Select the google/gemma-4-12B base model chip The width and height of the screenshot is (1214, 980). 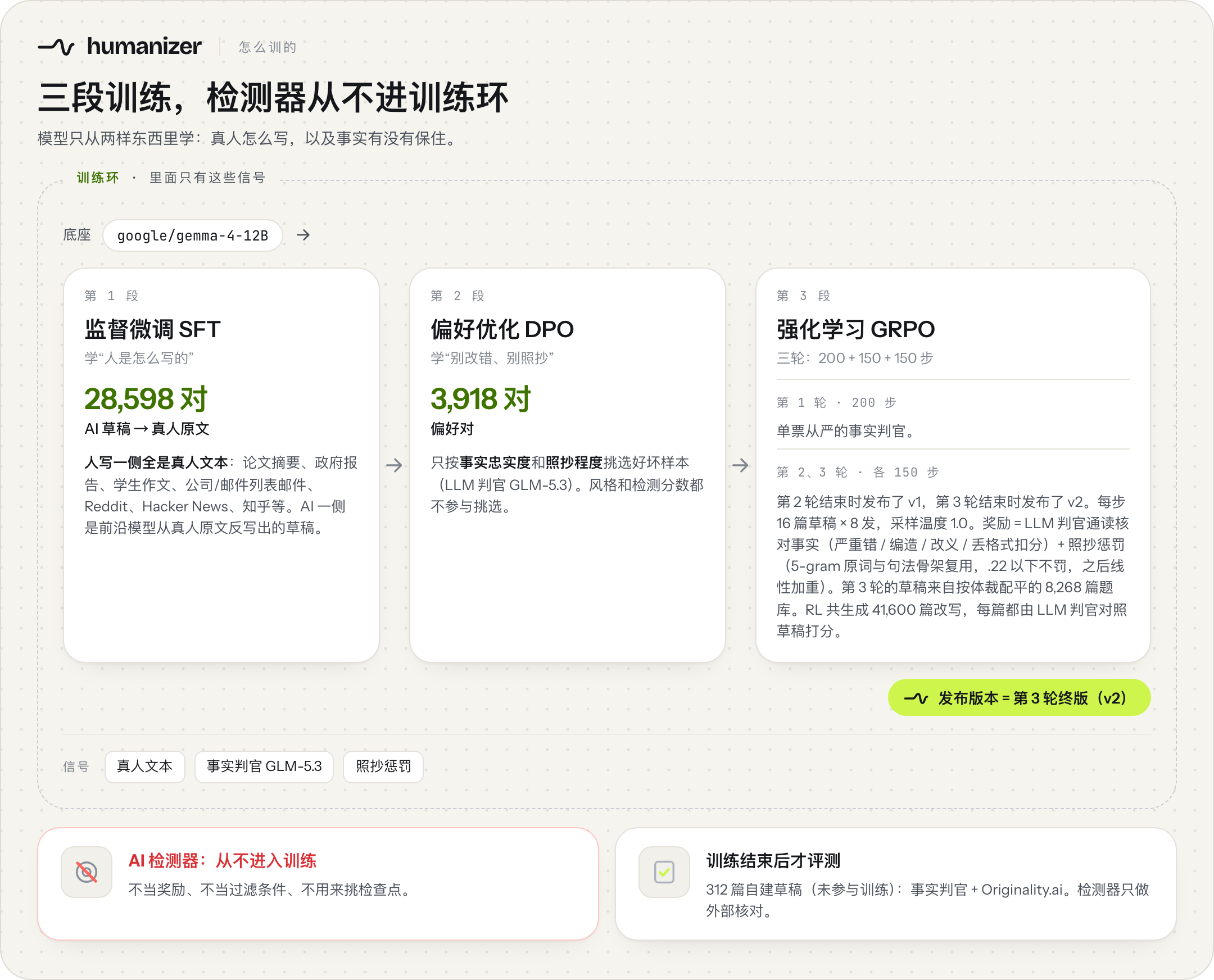[x=193, y=235]
